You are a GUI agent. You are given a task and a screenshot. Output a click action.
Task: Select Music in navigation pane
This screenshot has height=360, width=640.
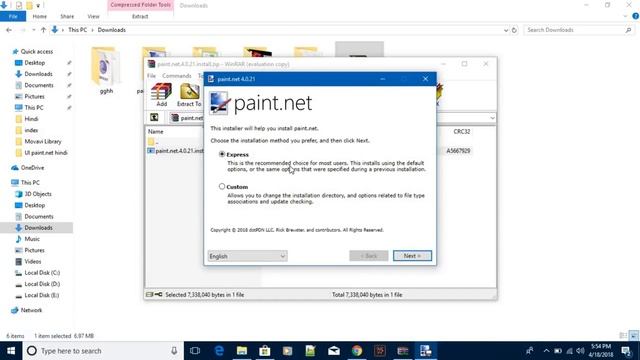(32, 239)
